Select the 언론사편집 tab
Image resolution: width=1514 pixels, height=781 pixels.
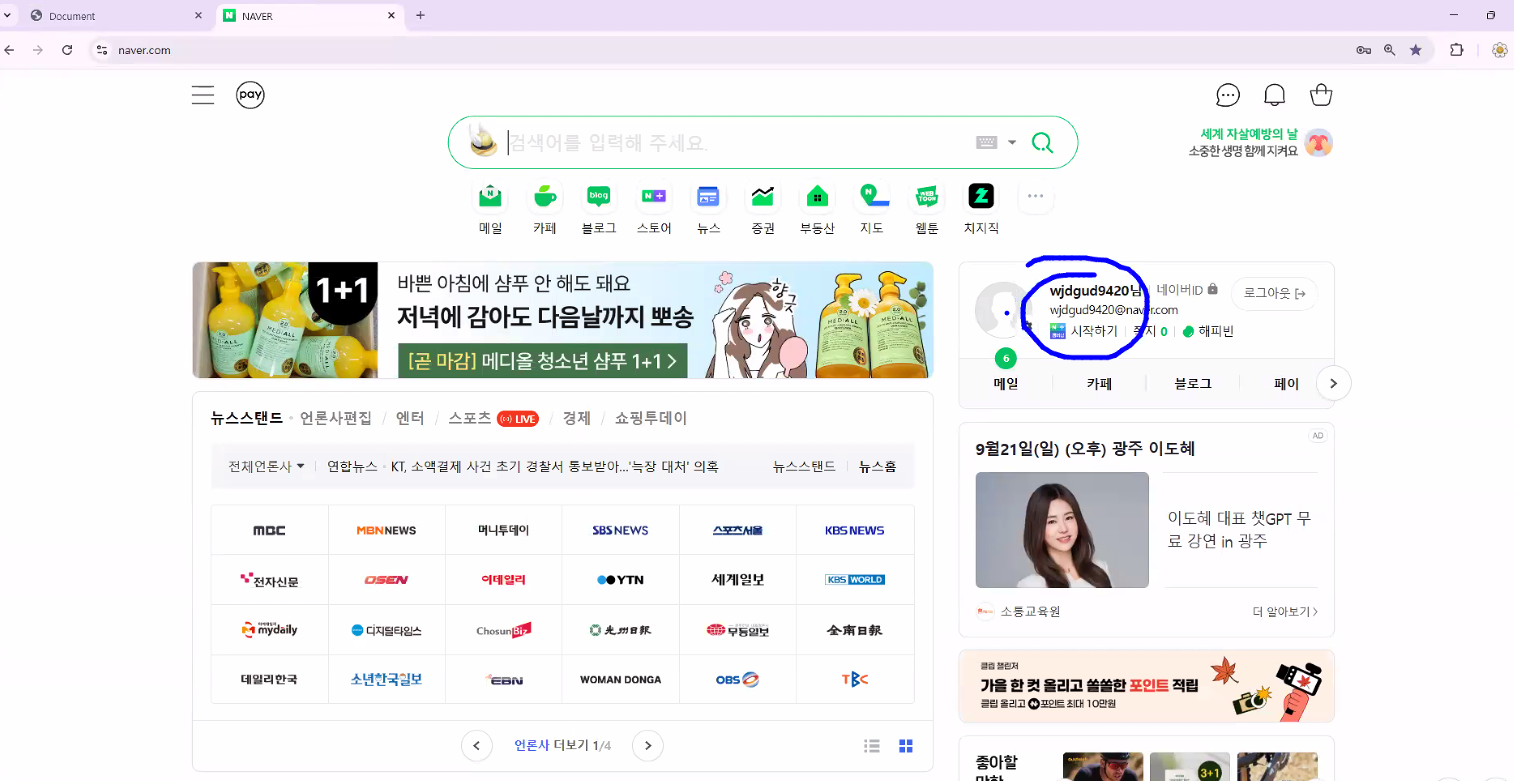click(x=336, y=418)
